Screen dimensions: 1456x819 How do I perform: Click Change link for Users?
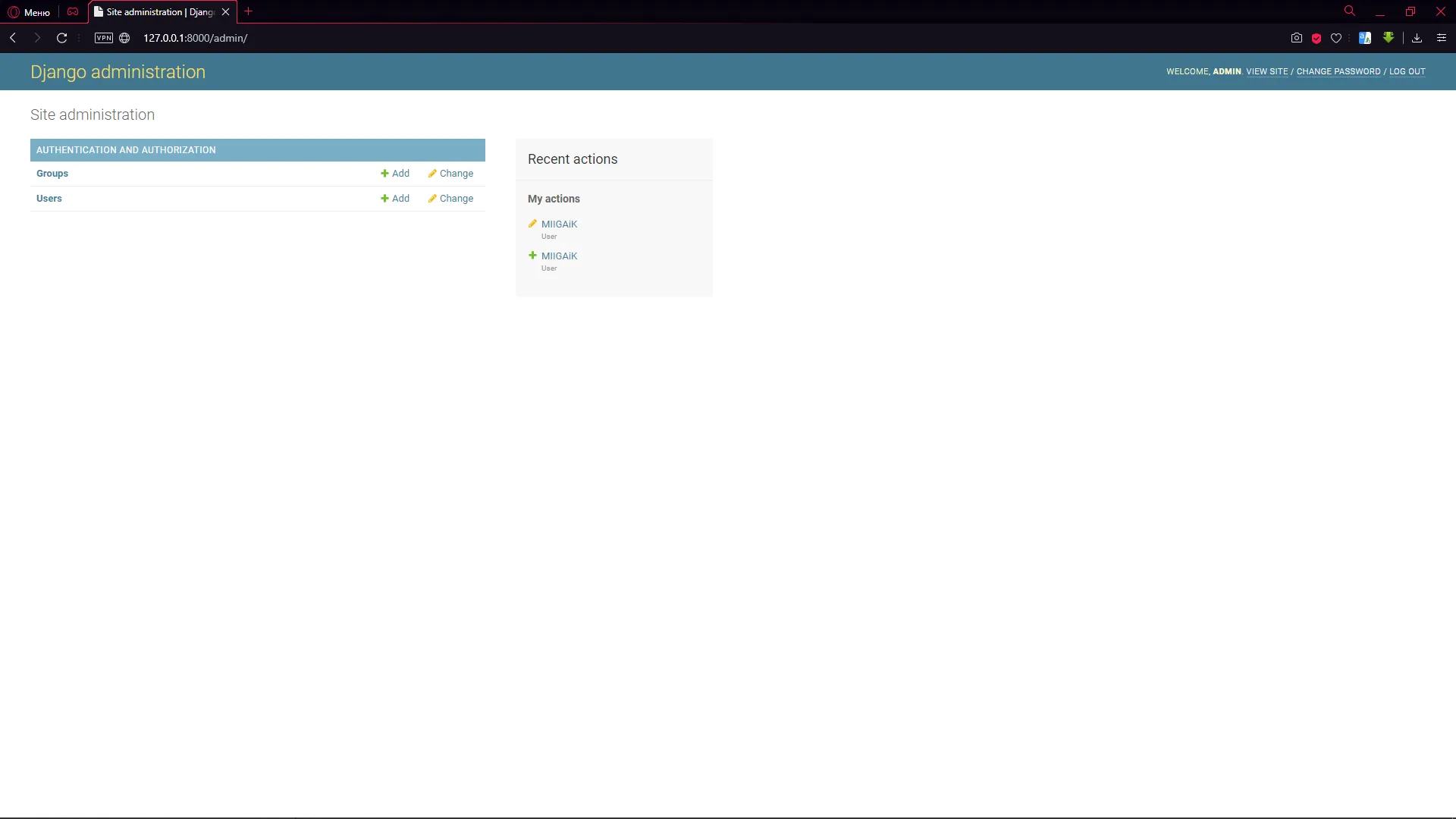coord(450,199)
